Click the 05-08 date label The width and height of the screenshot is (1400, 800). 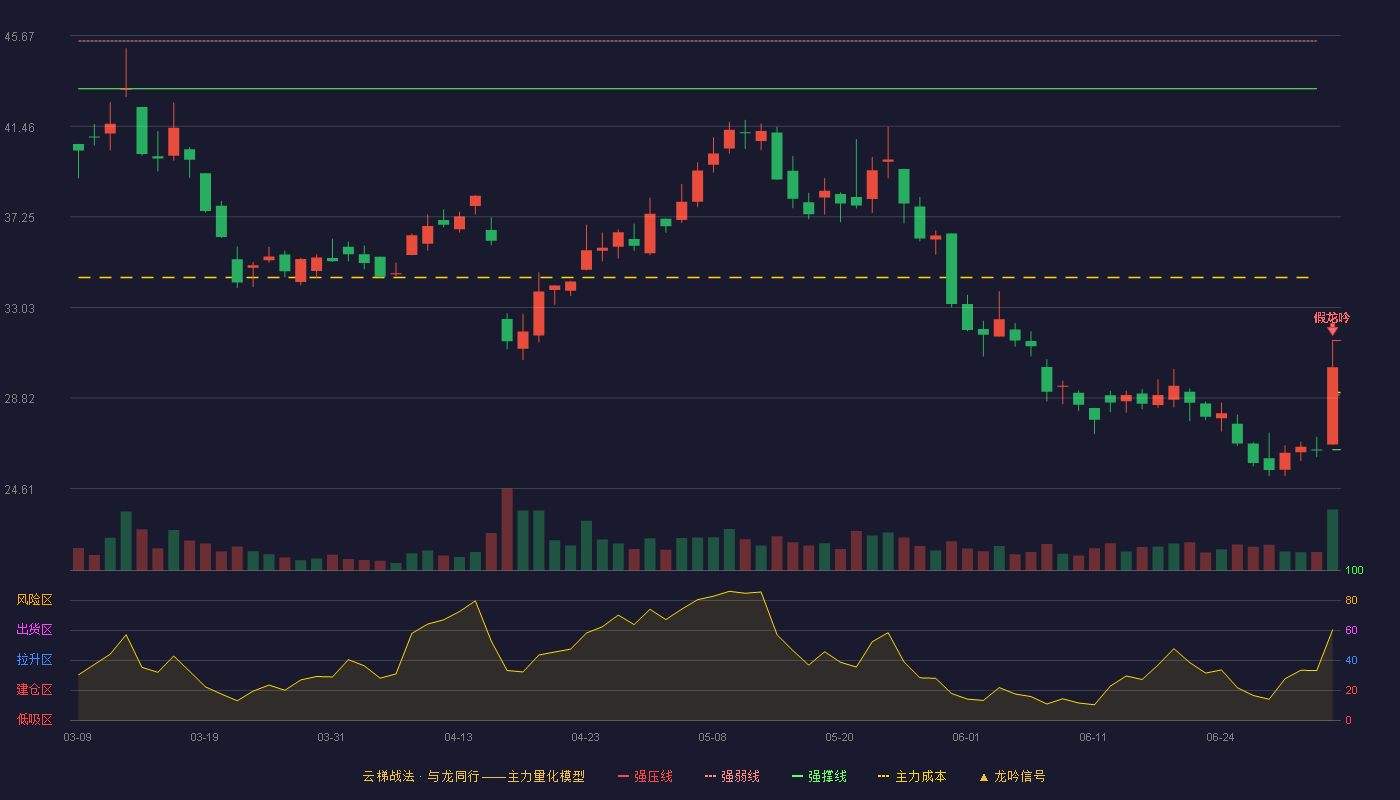(x=713, y=737)
